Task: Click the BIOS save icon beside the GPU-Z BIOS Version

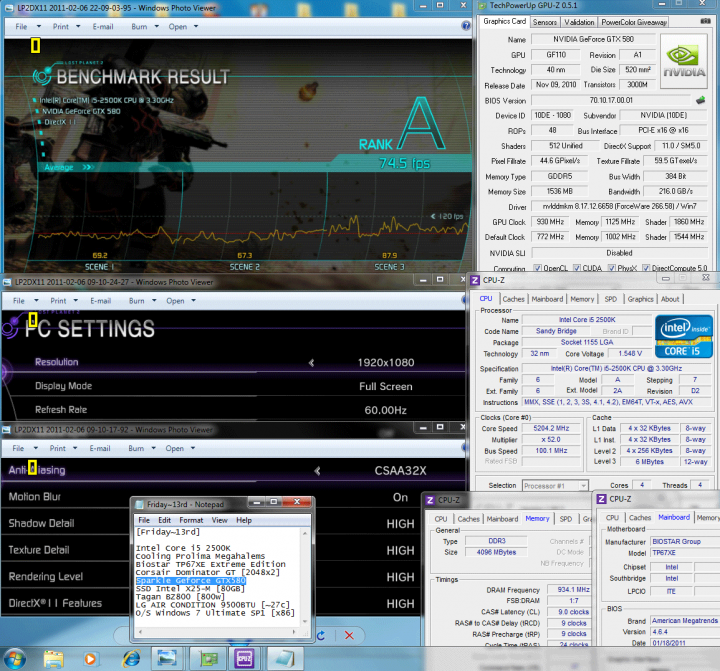Action: [700, 100]
